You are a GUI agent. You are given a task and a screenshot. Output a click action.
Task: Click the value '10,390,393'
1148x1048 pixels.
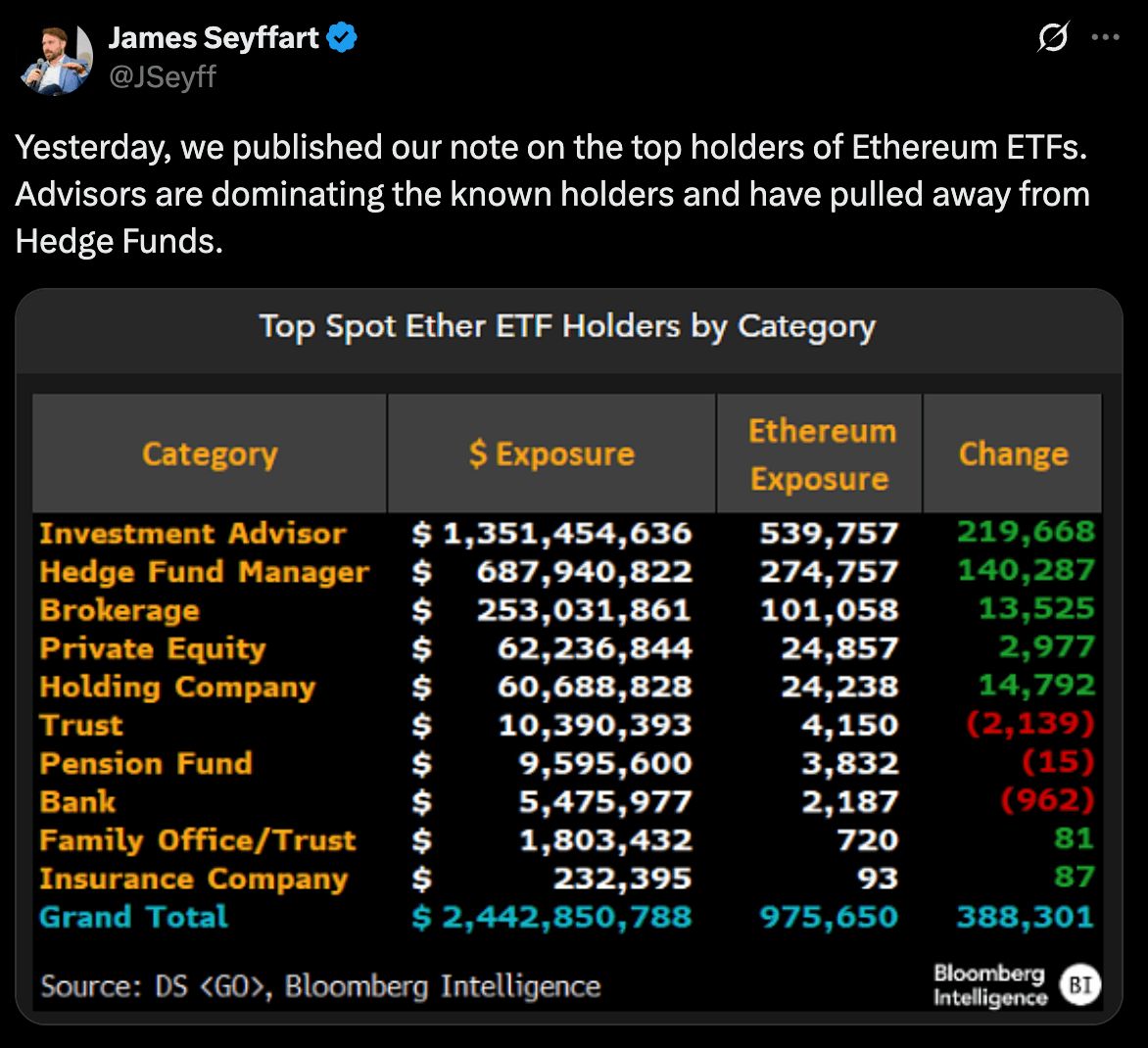595,725
